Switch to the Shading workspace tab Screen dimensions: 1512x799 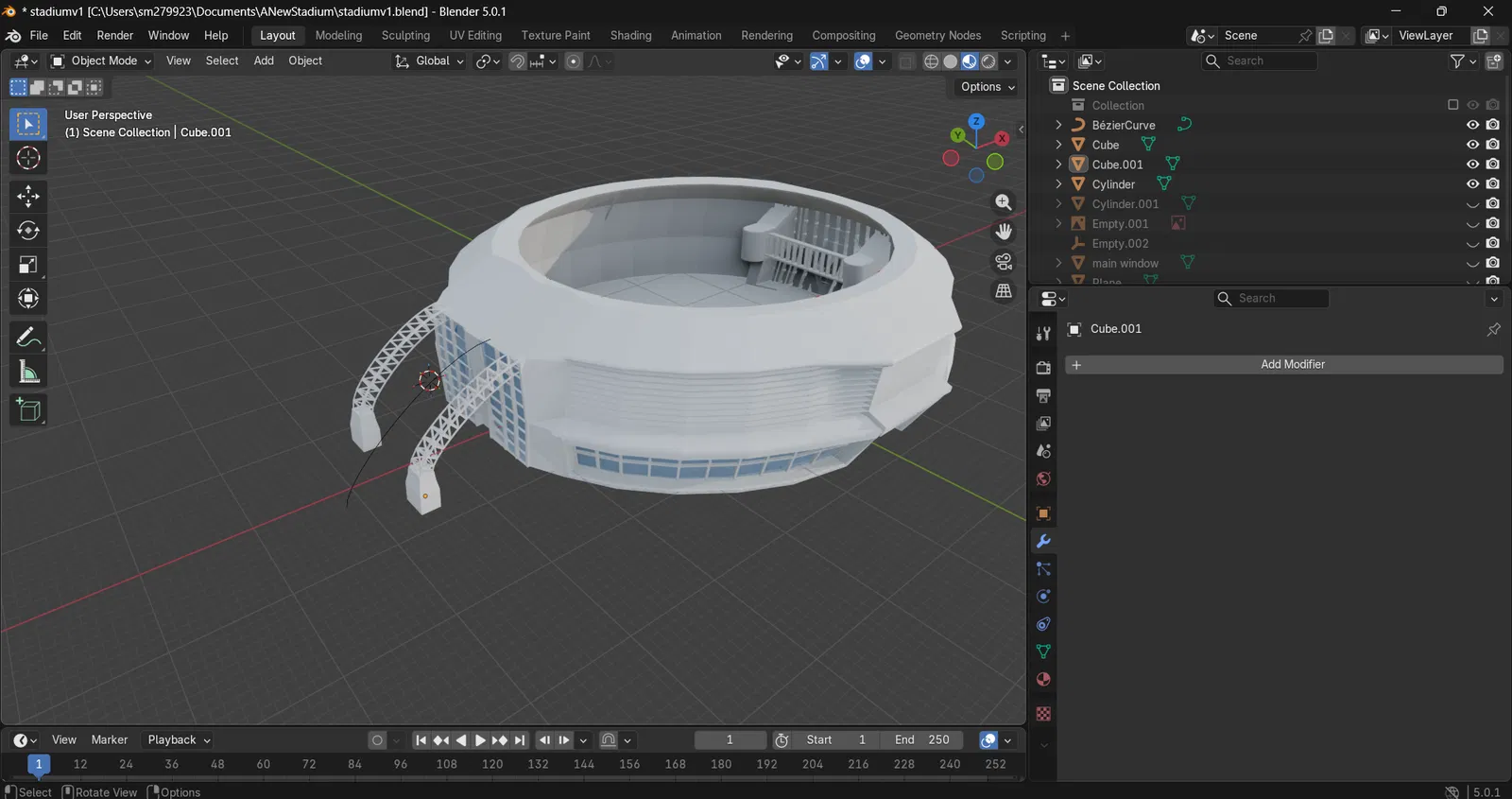(630, 35)
